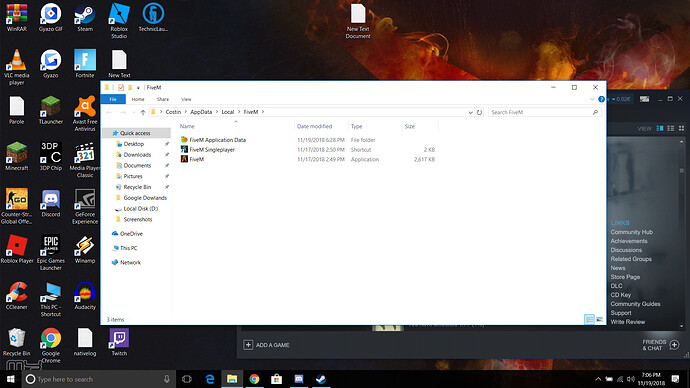Open the Windows Start menu
690x388 pixels.
coord(11,379)
